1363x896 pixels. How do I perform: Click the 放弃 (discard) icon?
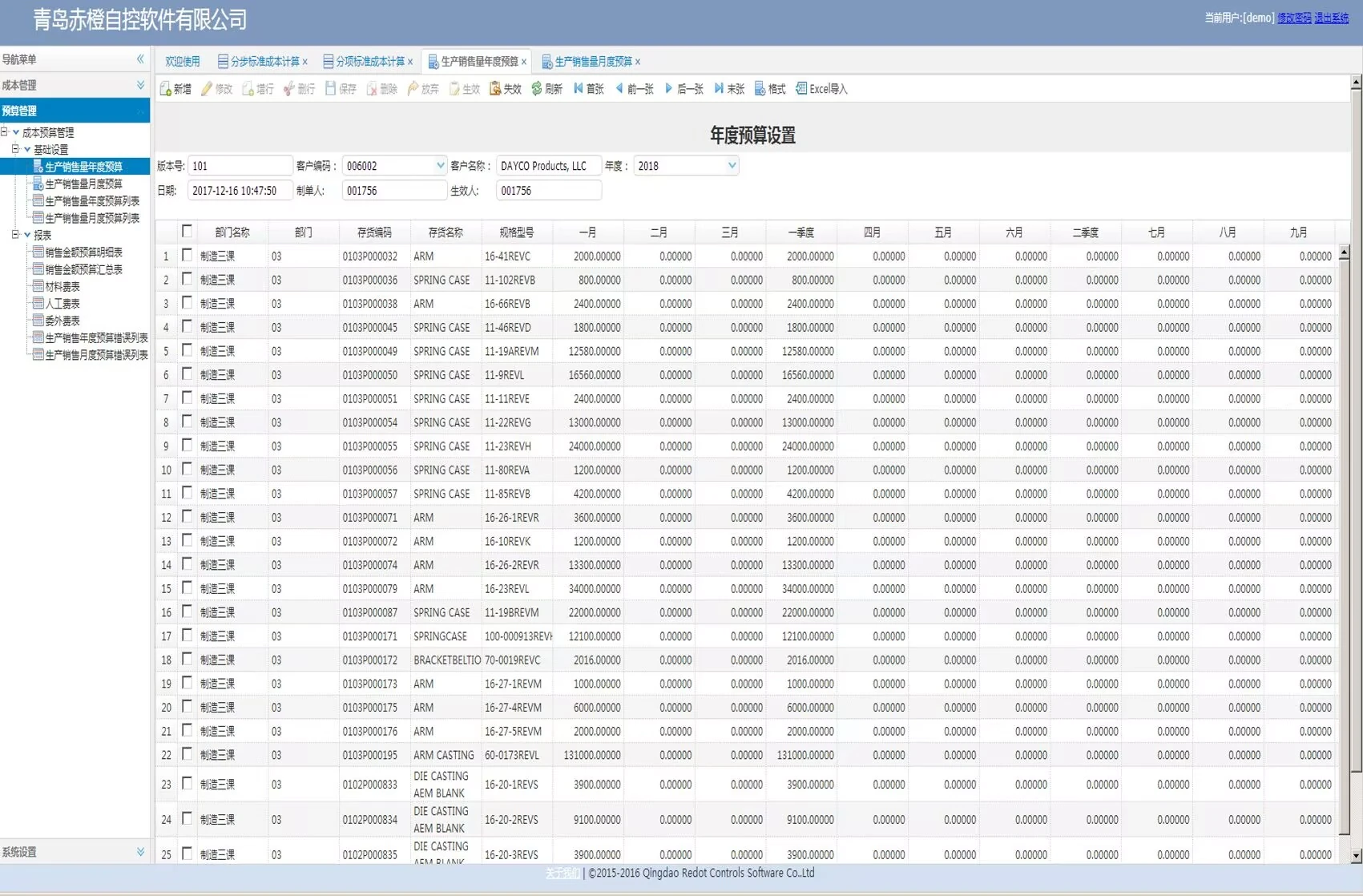pyautogui.click(x=413, y=88)
